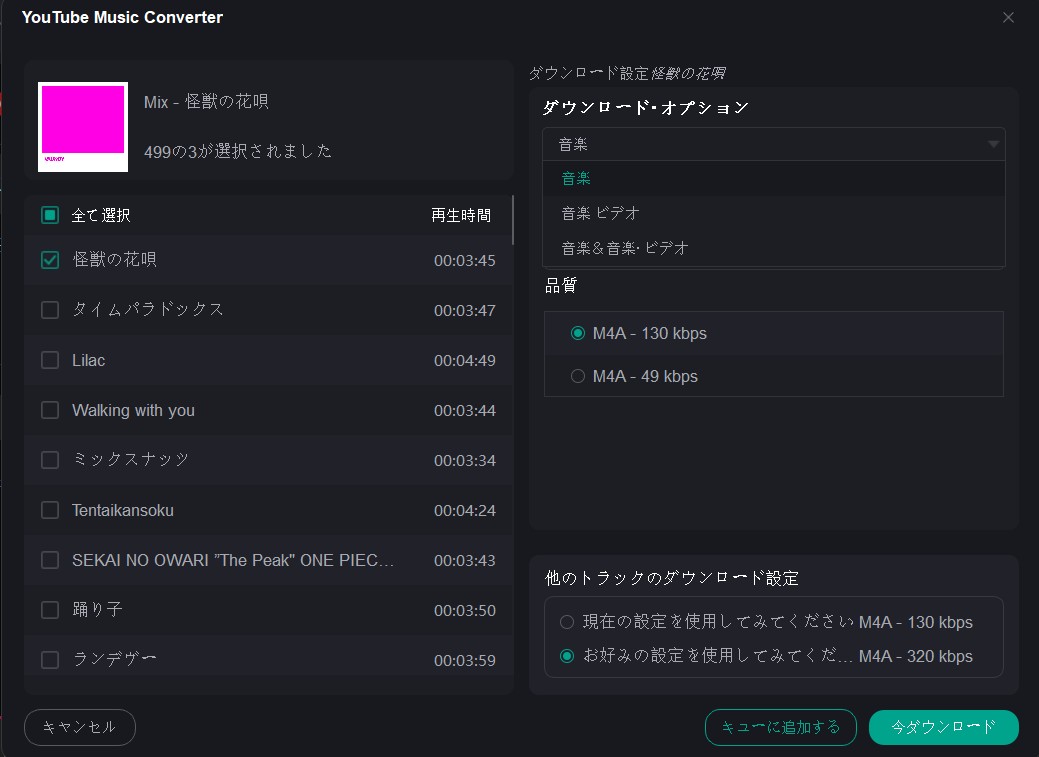Choose 現在の設定 M4A - 130 kbps option
Screen dimensions: 1039x757
567,622
